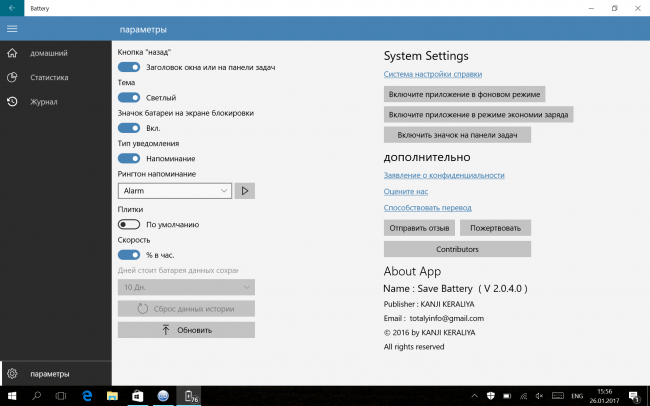The width and height of the screenshot is (650, 406).
Task: Click the About App heading
Action: coord(412,271)
